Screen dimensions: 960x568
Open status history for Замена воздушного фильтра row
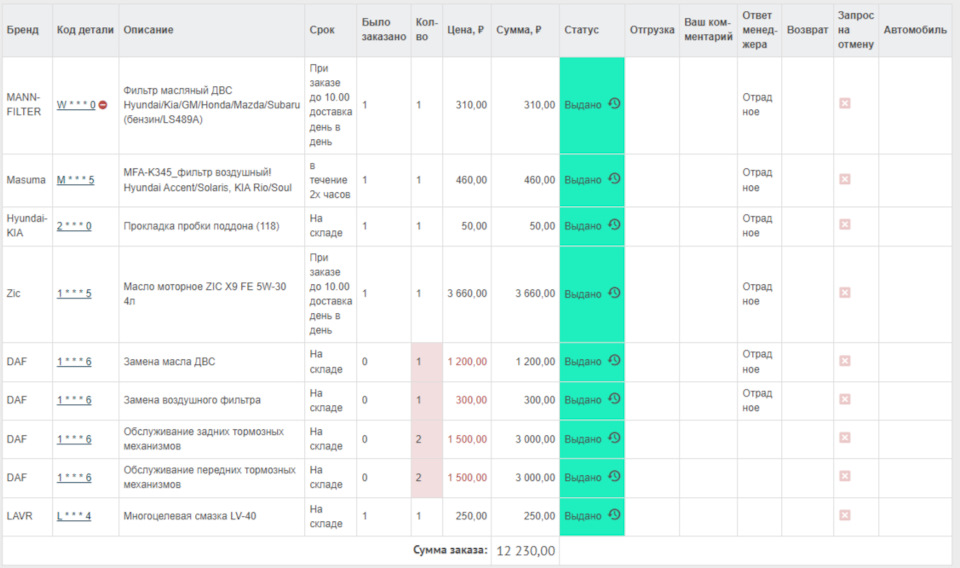coord(614,399)
